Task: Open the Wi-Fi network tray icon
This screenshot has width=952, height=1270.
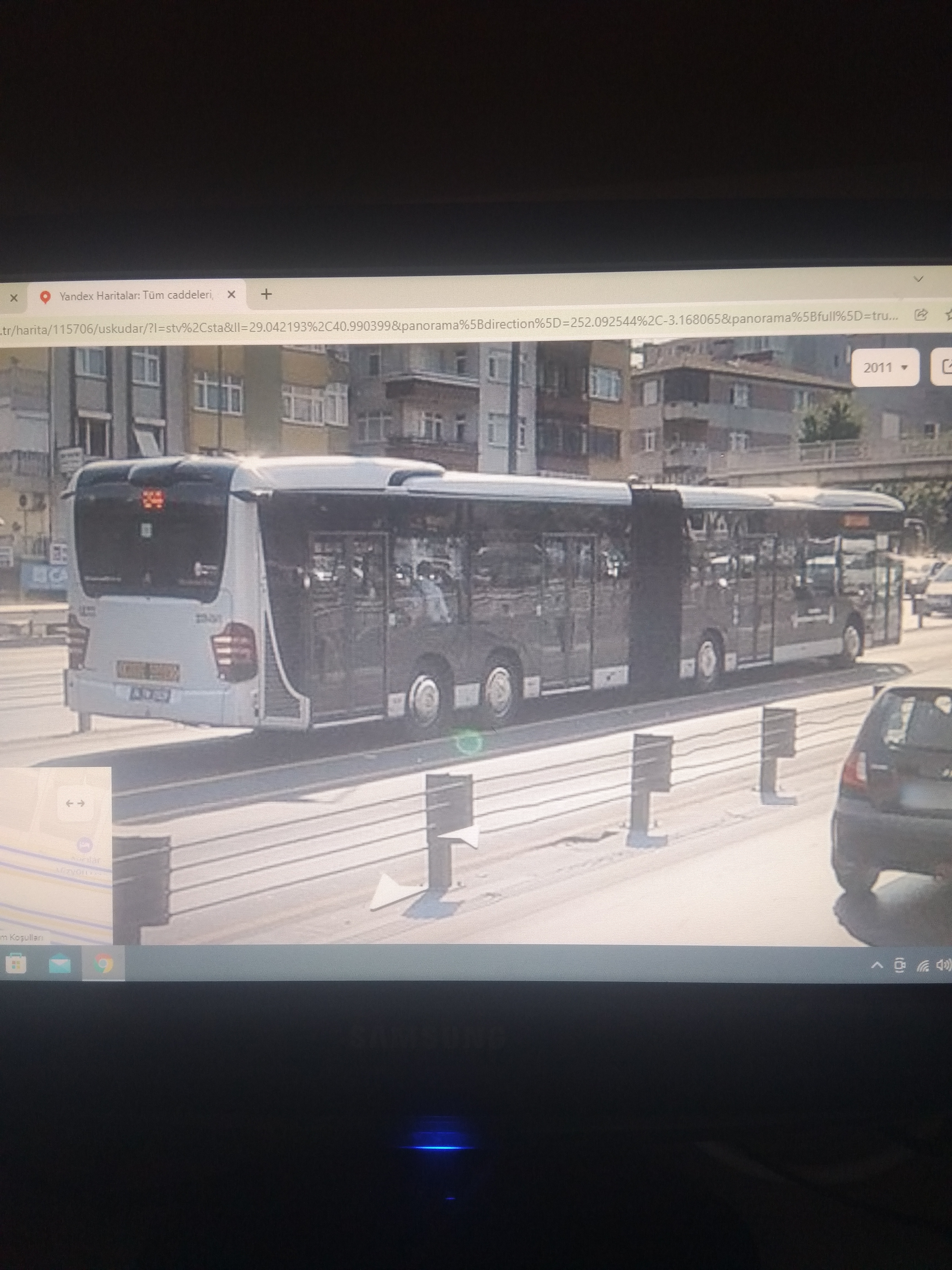Action: [x=922, y=966]
